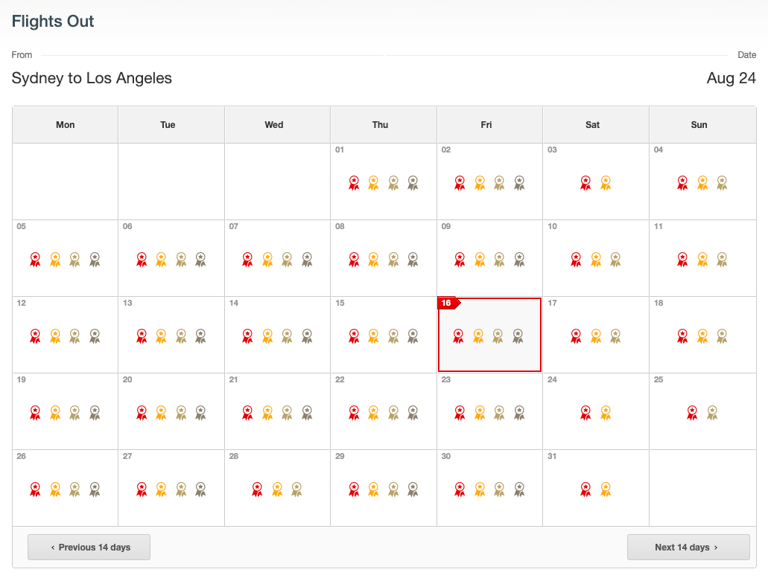Click the Flights Out heading

53,22
